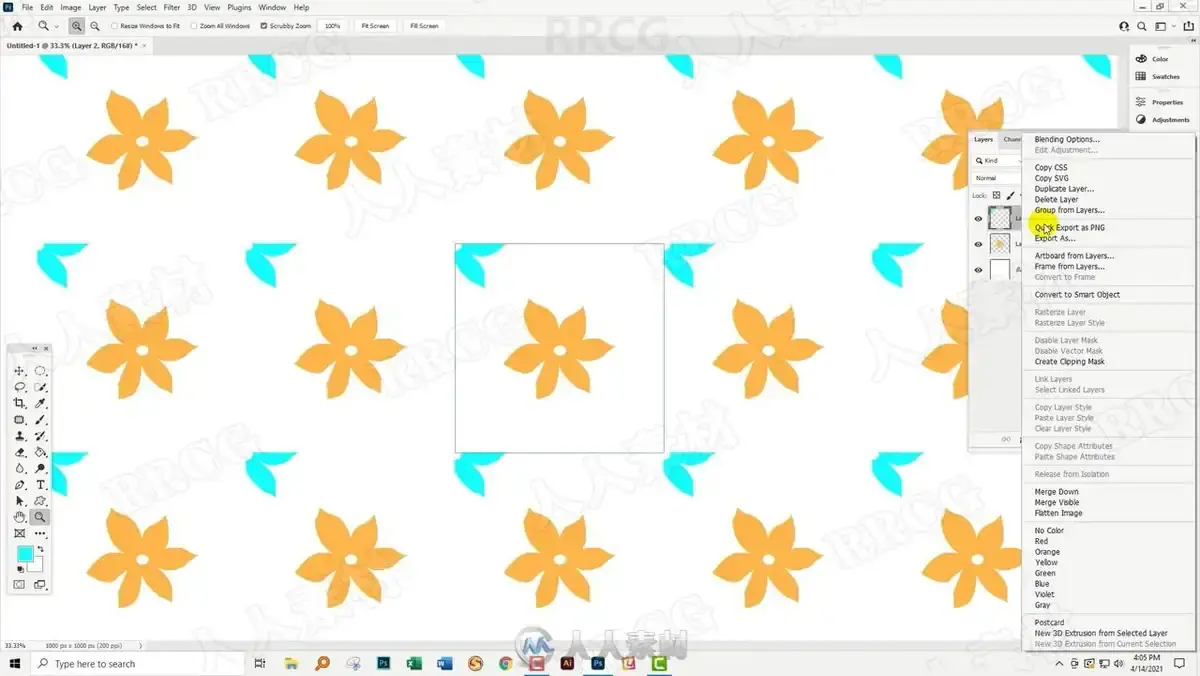
Task: Select the Paint Bucket tool
Action: coord(40,452)
